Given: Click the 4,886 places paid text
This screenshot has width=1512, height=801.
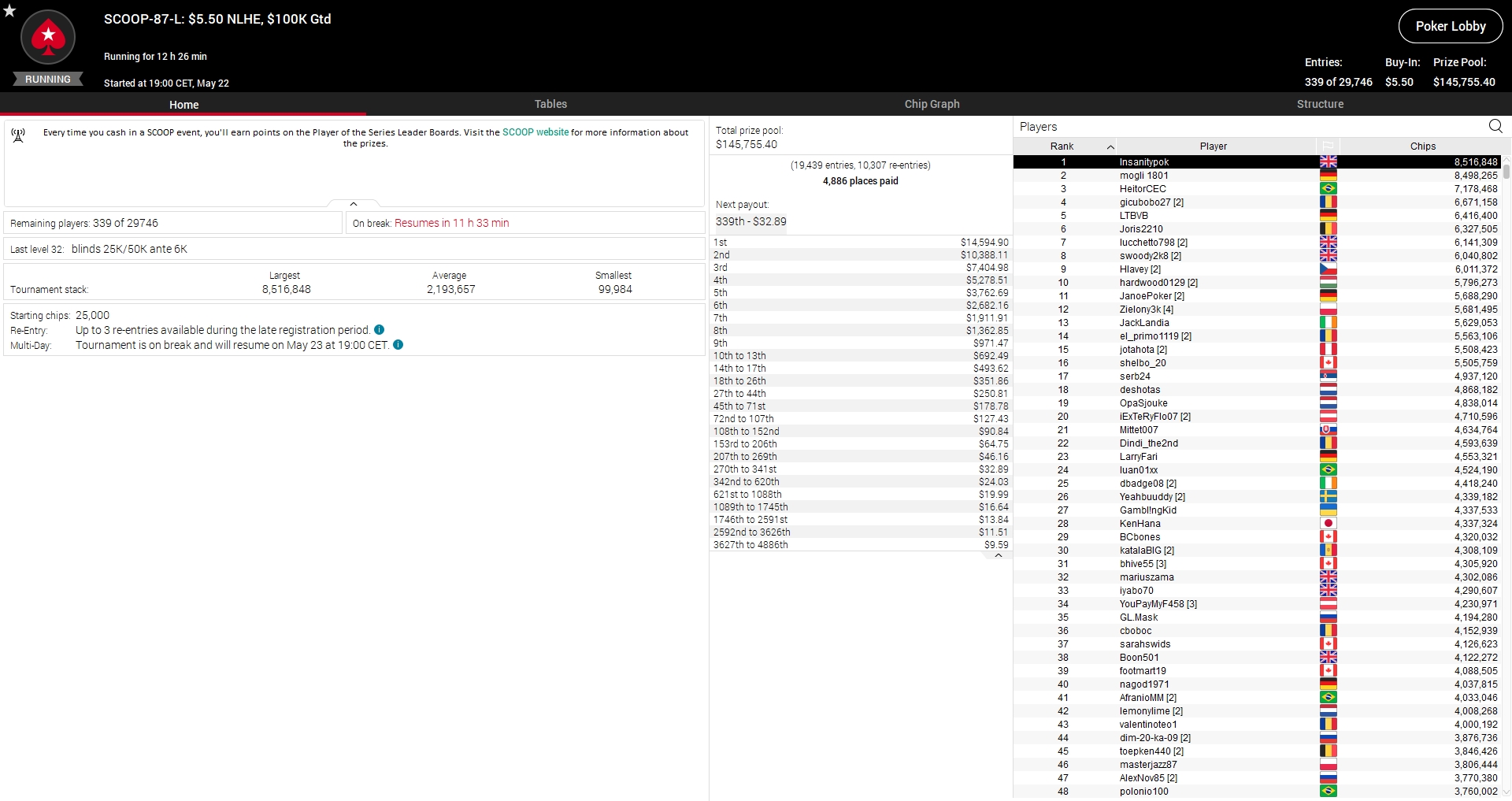Looking at the screenshot, I should tap(860, 181).
